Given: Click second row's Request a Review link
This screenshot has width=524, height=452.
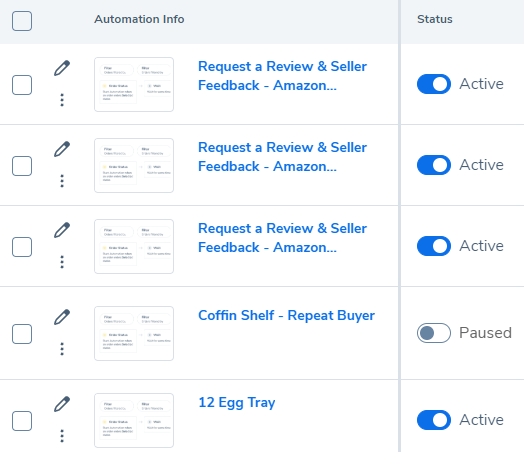Looking at the screenshot, I should pos(282,157).
